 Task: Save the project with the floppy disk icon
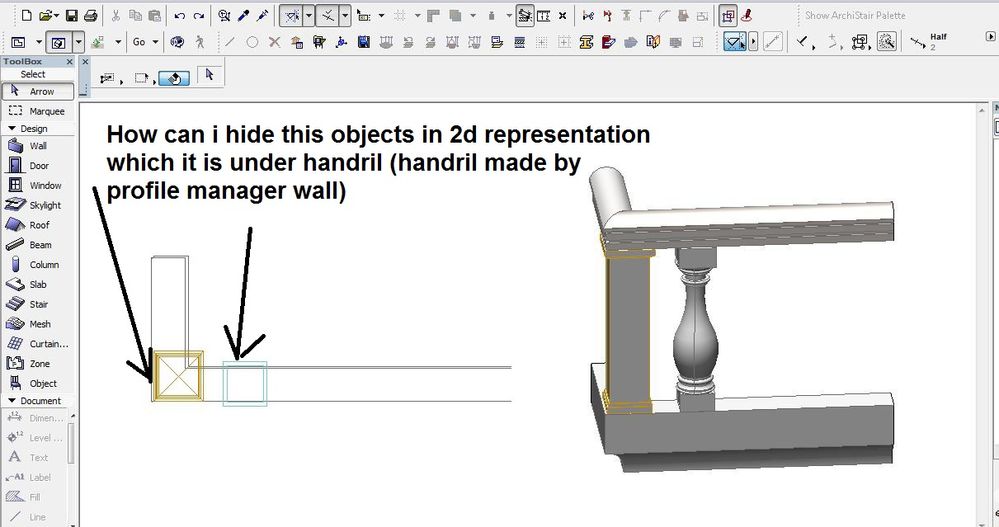71,15
